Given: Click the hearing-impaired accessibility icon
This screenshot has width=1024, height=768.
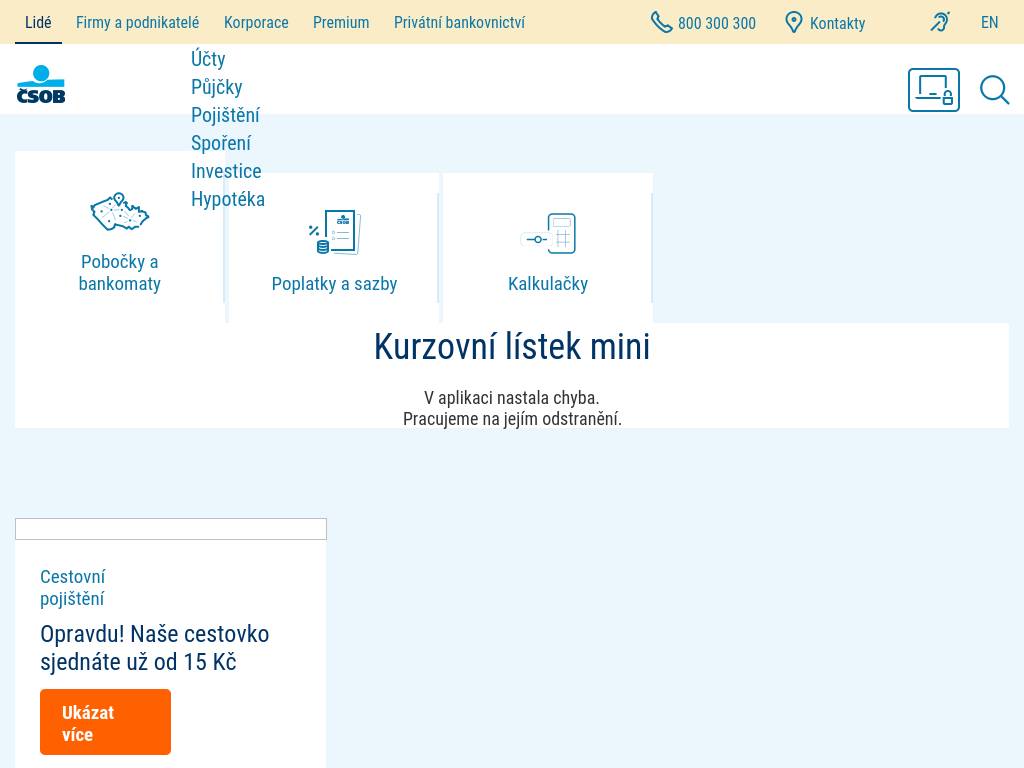Looking at the screenshot, I should [x=939, y=22].
